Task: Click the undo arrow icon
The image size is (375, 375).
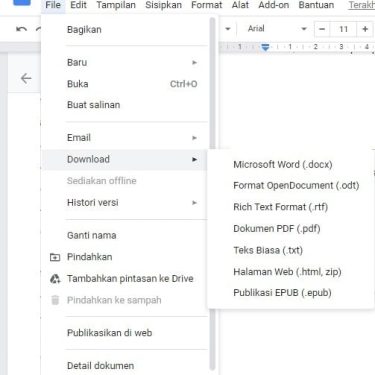Action: coord(21,29)
